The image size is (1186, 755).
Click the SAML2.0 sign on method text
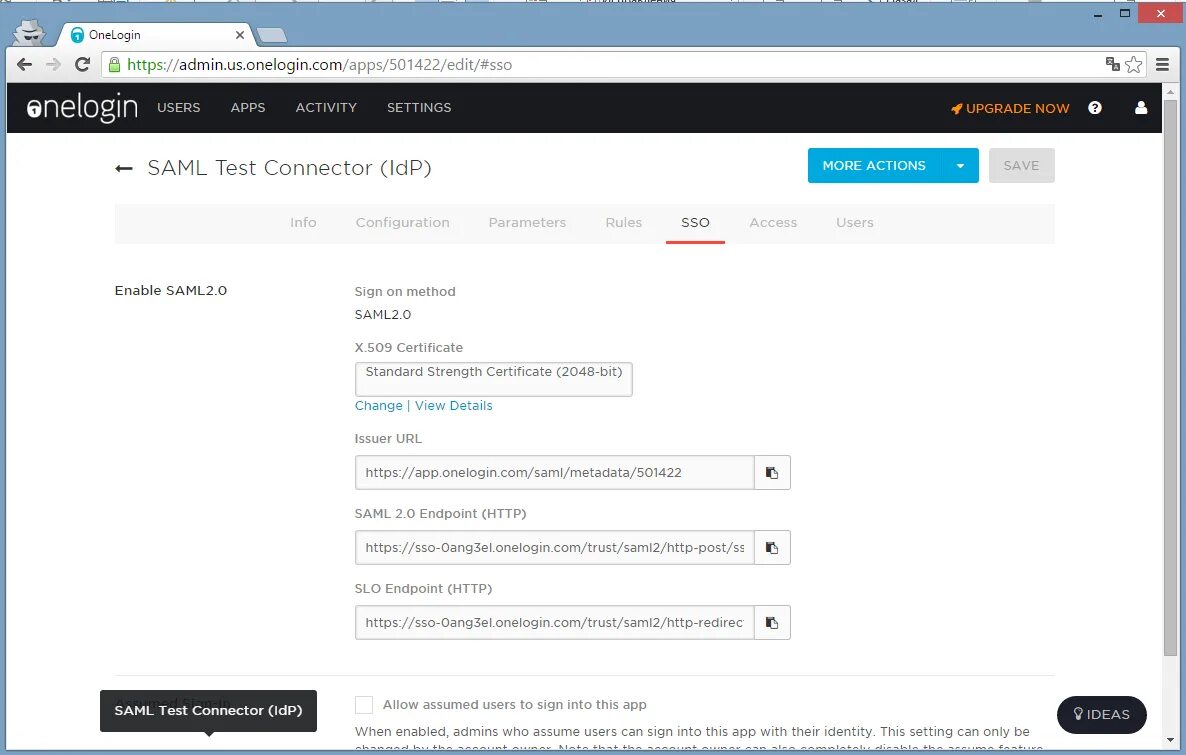[x=383, y=315]
